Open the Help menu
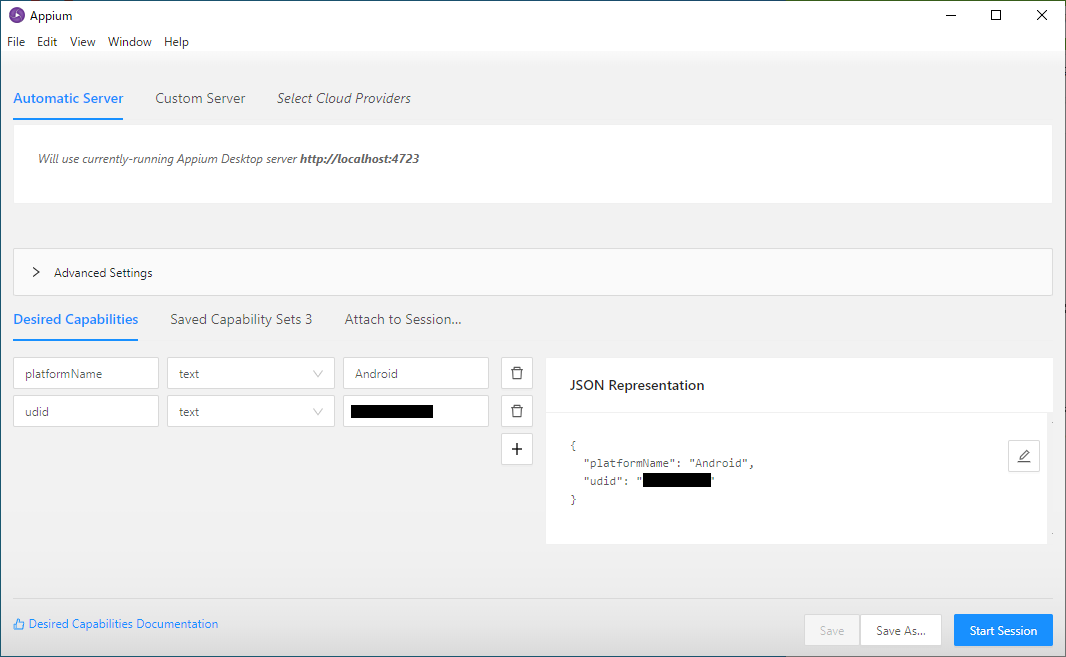 coord(176,42)
